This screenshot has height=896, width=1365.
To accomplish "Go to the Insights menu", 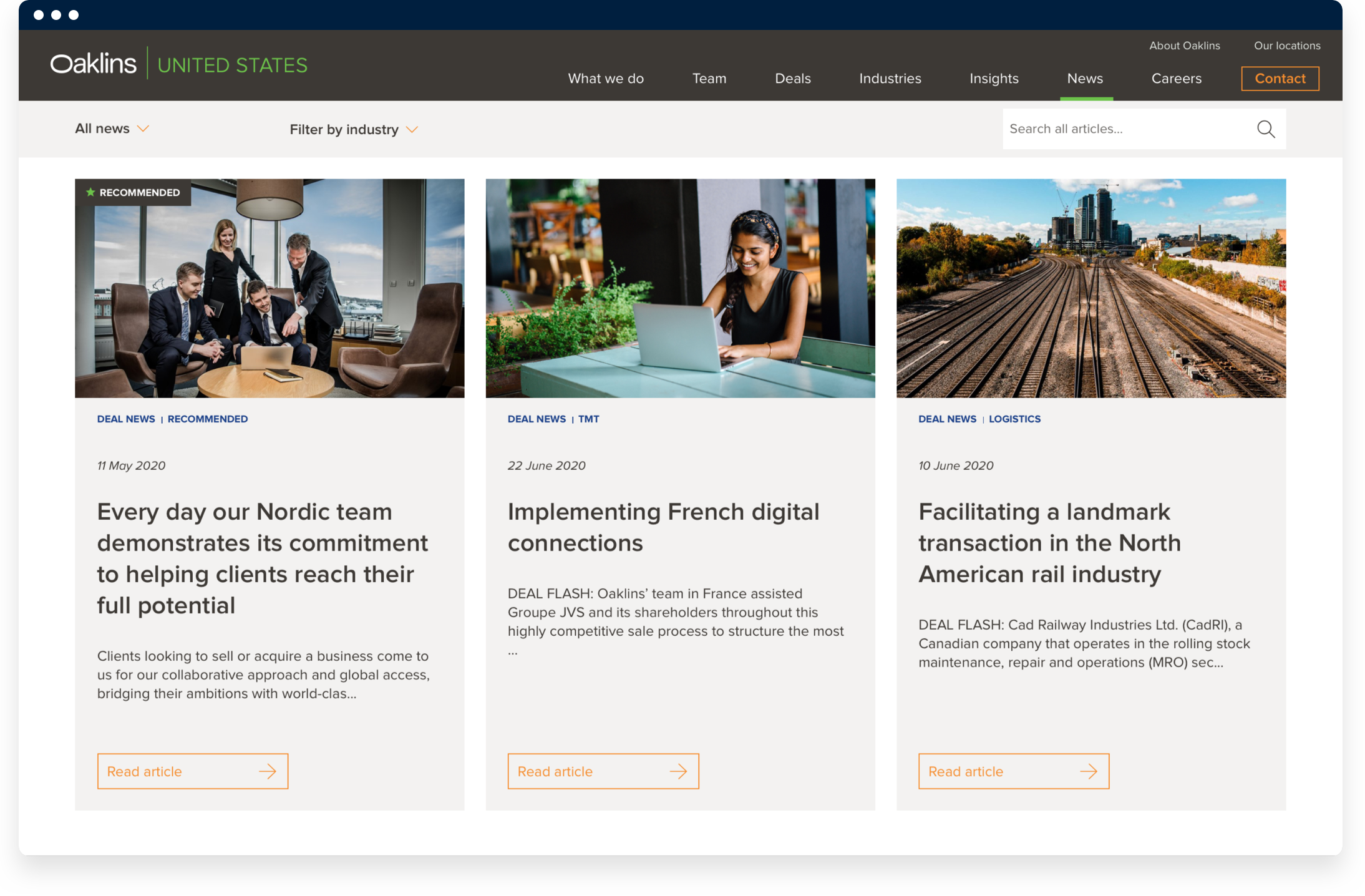I will 994,79.
